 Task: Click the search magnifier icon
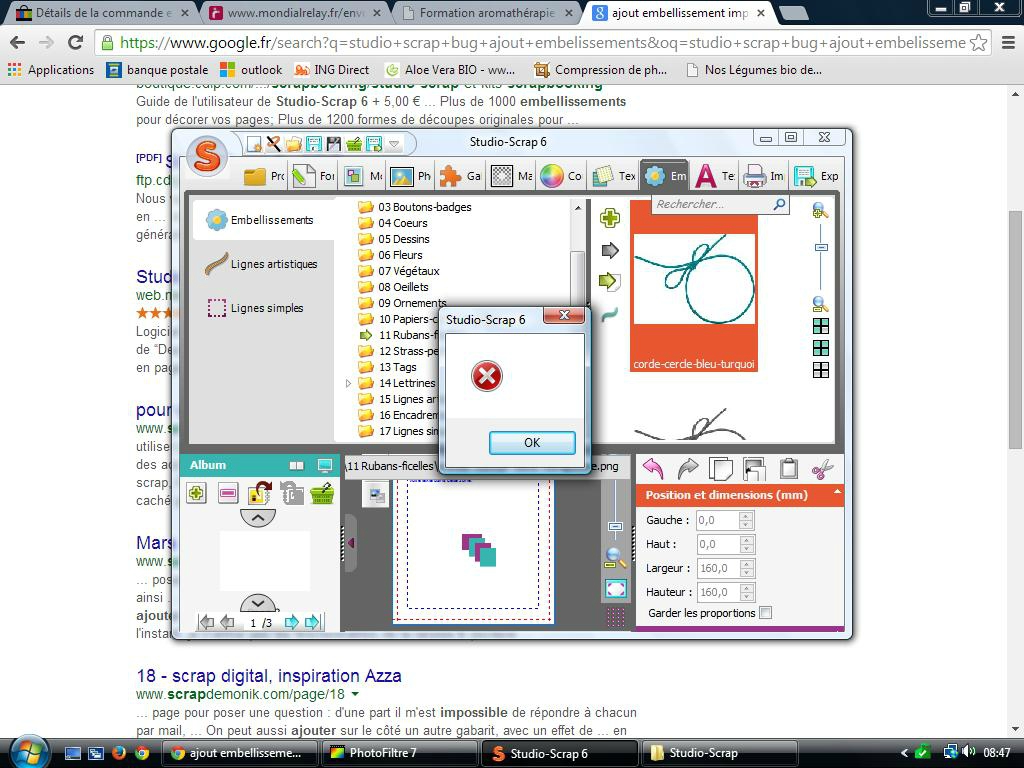tap(779, 204)
